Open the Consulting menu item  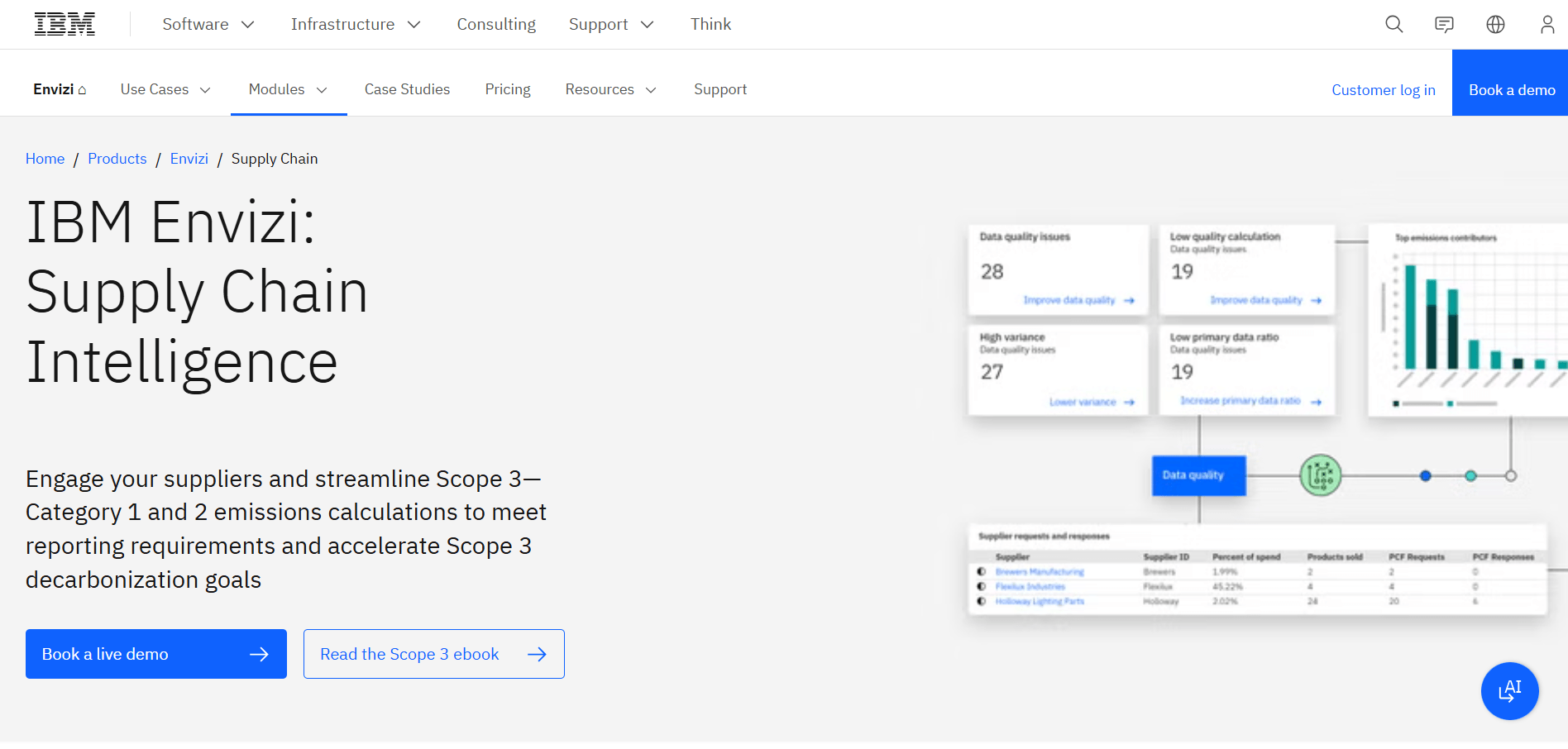(x=496, y=24)
